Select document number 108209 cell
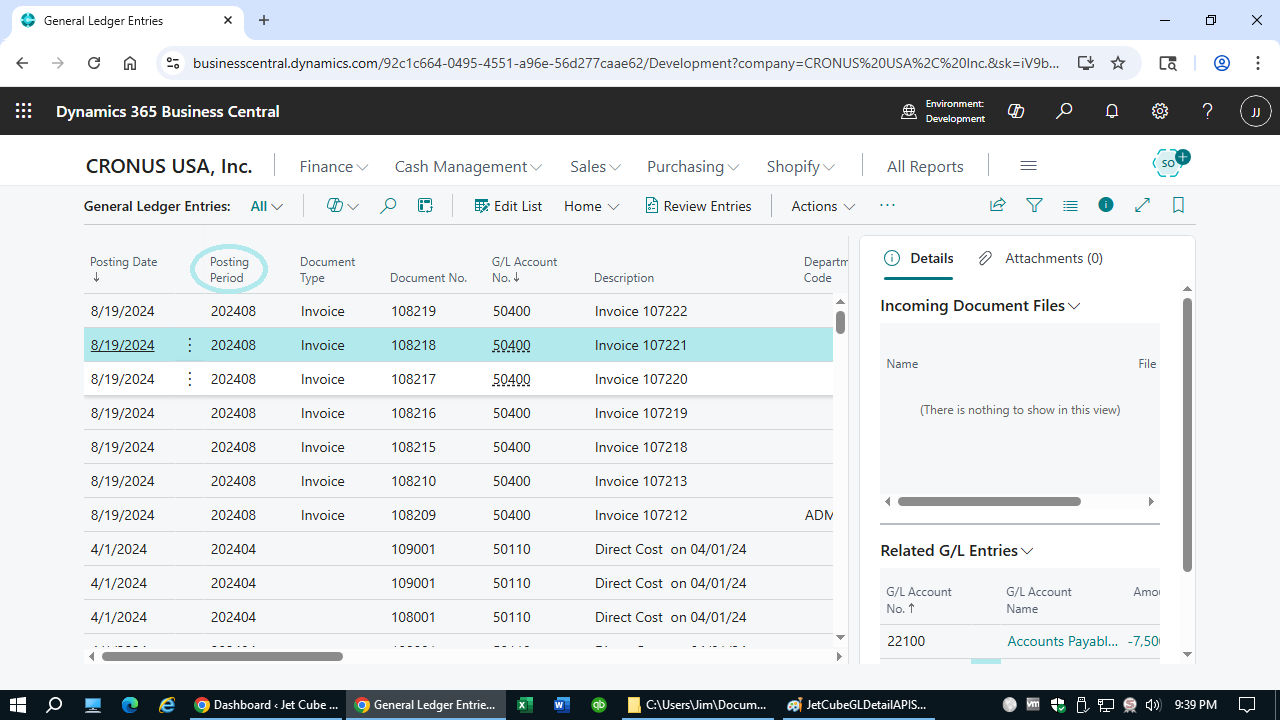 [x=413, y=515]
